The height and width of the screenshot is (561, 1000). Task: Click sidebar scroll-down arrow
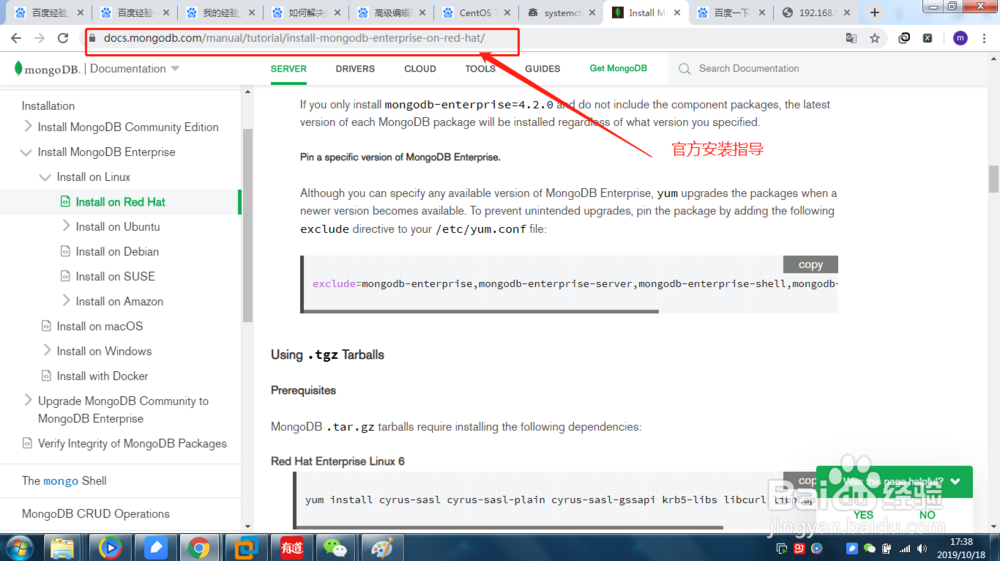[x=247, y=527]
